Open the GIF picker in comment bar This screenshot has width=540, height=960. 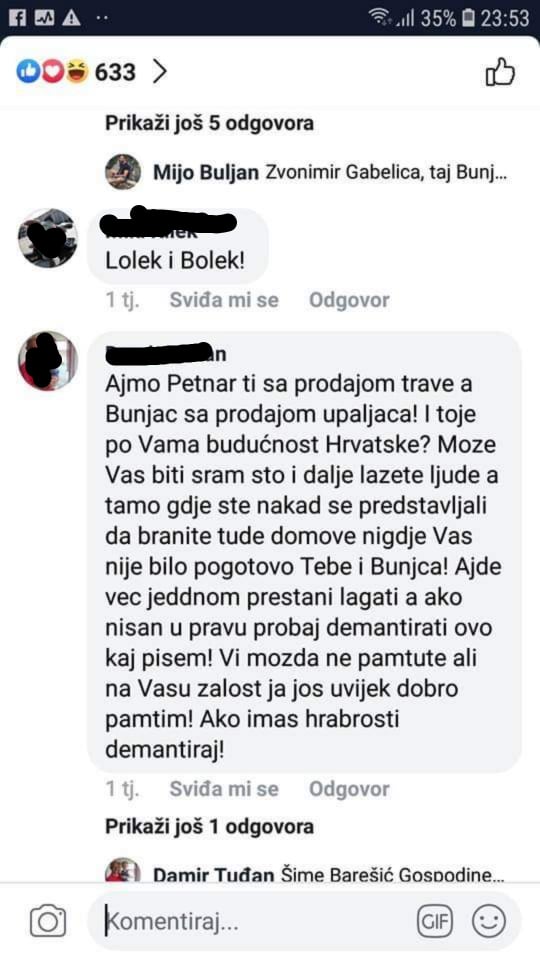tap(435, 921)
